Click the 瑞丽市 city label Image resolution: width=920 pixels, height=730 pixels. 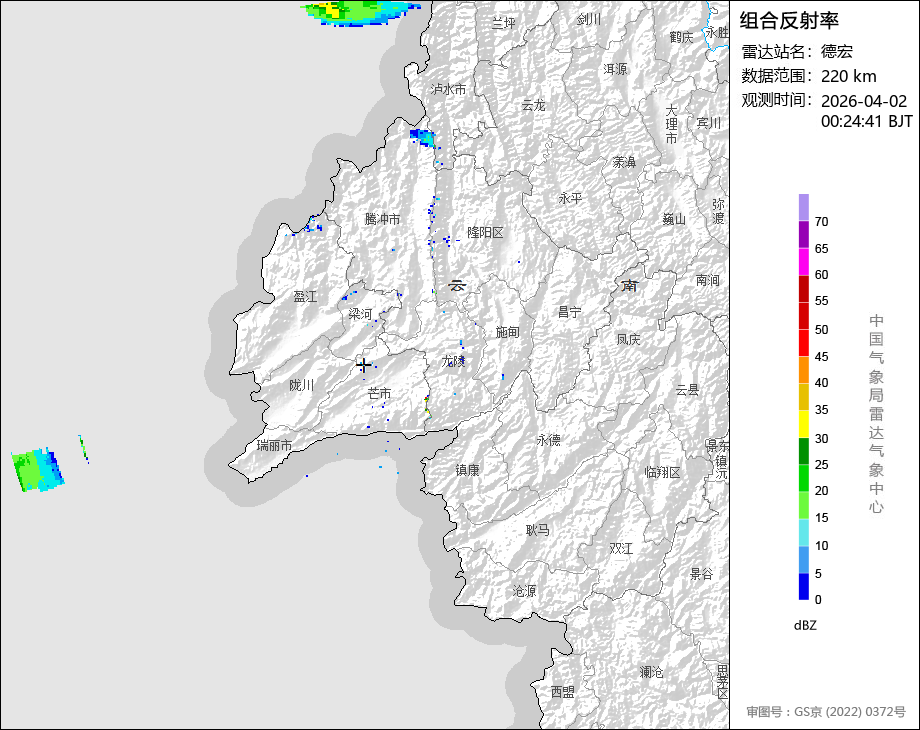tap(274, 445)
